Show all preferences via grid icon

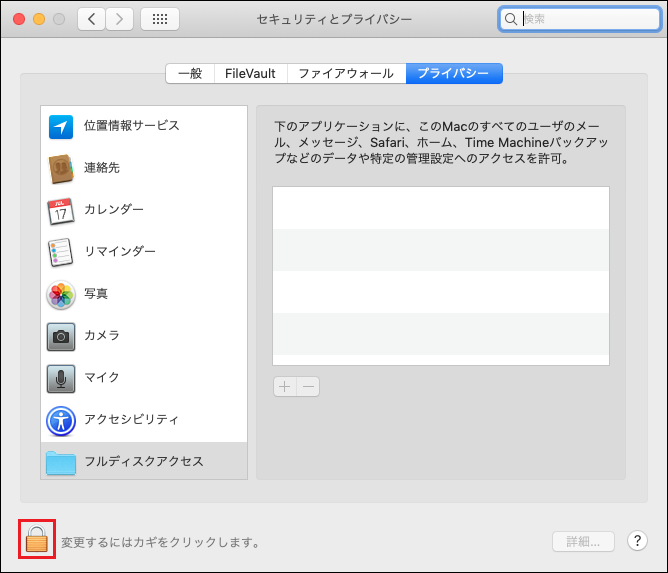tap(160, 19)
